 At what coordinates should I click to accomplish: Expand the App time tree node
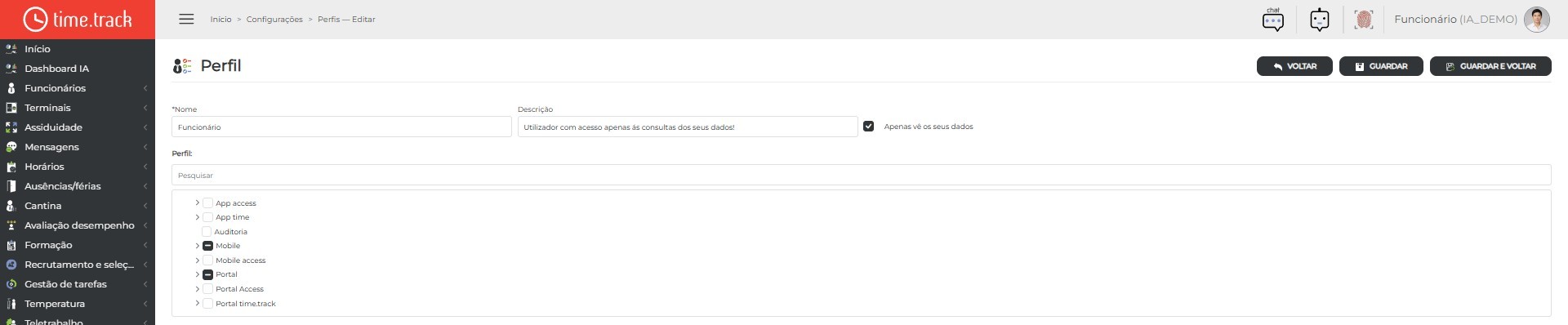tap(197, 217)
